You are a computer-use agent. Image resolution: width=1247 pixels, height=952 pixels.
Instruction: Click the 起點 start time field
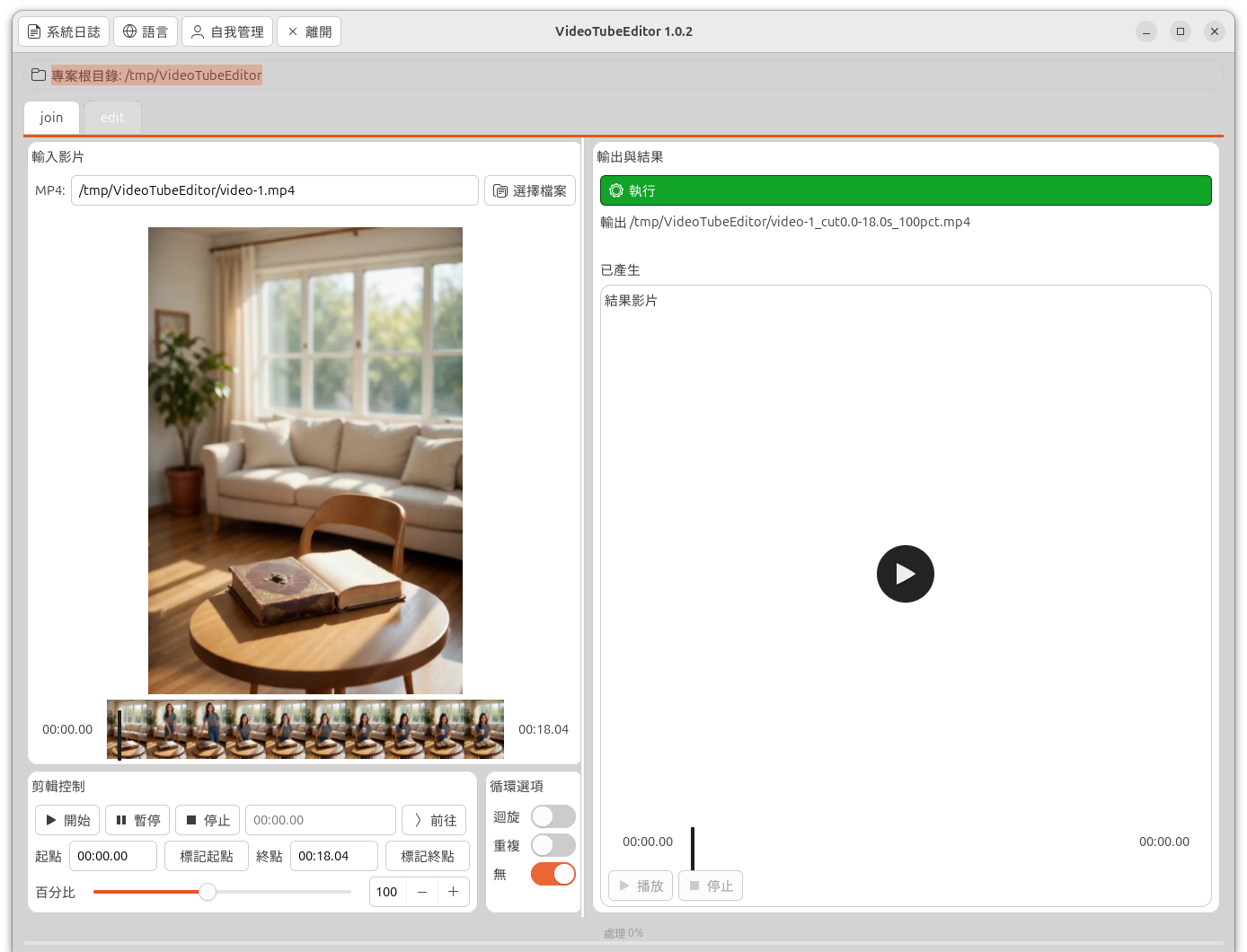(x=112, y=856)
